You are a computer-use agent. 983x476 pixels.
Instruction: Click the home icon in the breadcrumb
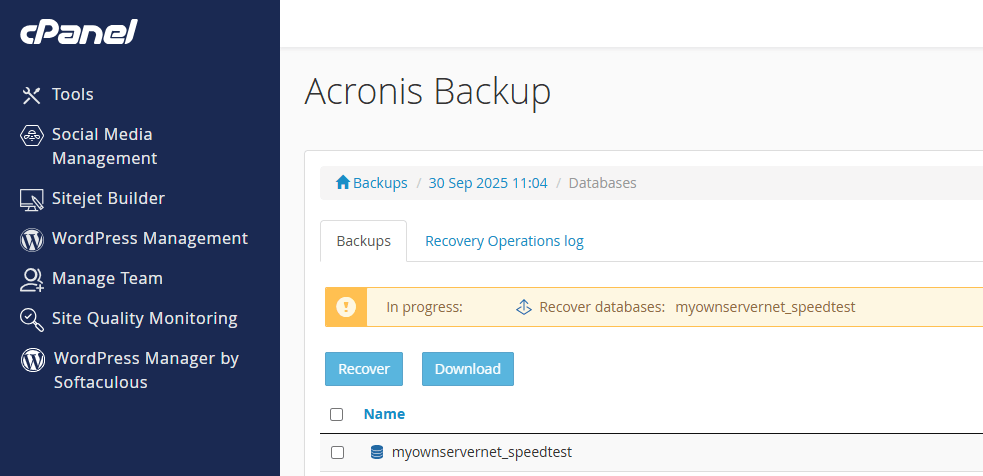[343, 183]
